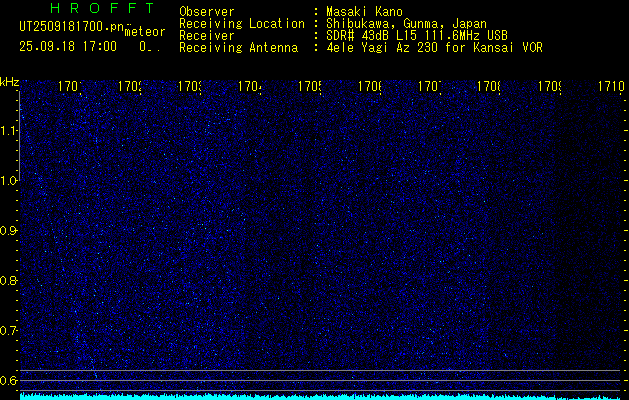629x400 pixels.
Task: Click the Receiving Antenna label
Action: [x=239, y=48]
